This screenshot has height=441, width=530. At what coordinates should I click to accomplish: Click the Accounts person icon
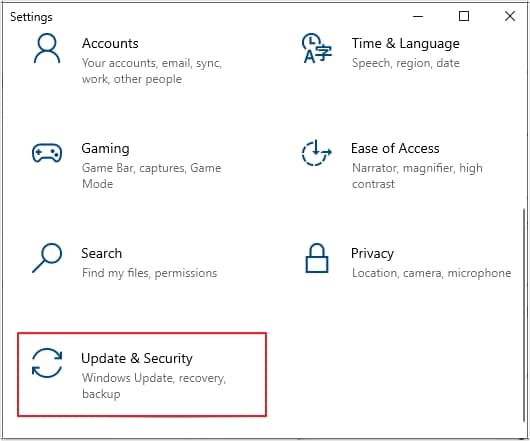point(47,48)
